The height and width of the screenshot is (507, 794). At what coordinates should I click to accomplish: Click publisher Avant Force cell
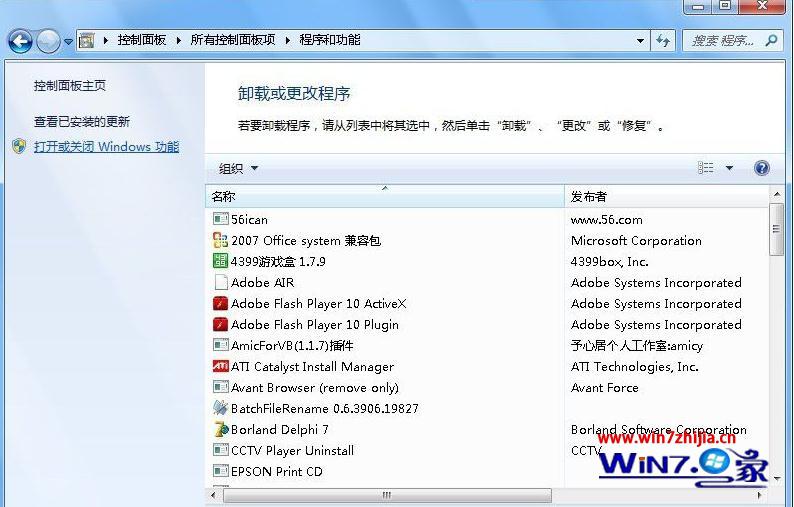(605, 388)
